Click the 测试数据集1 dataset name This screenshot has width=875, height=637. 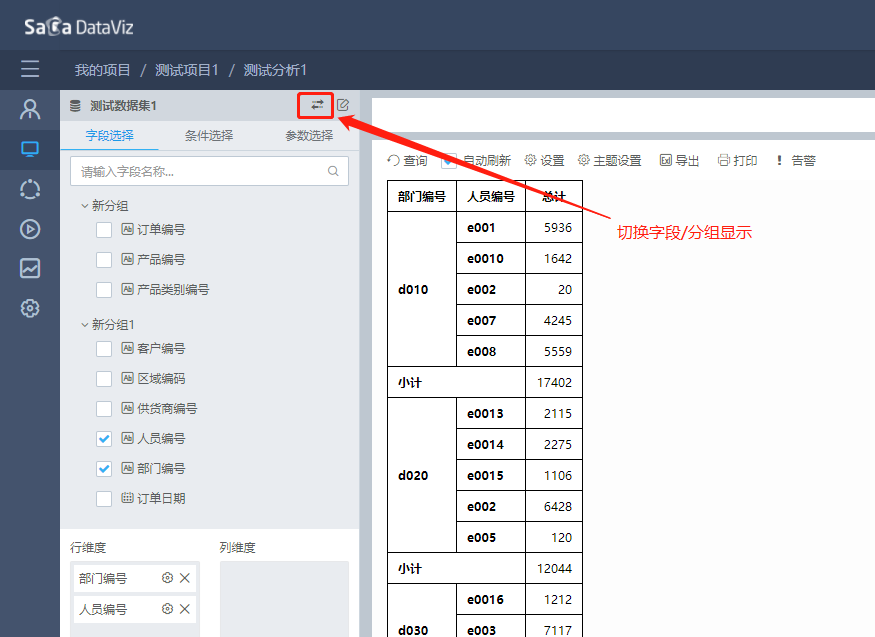[x=123, y=105]
